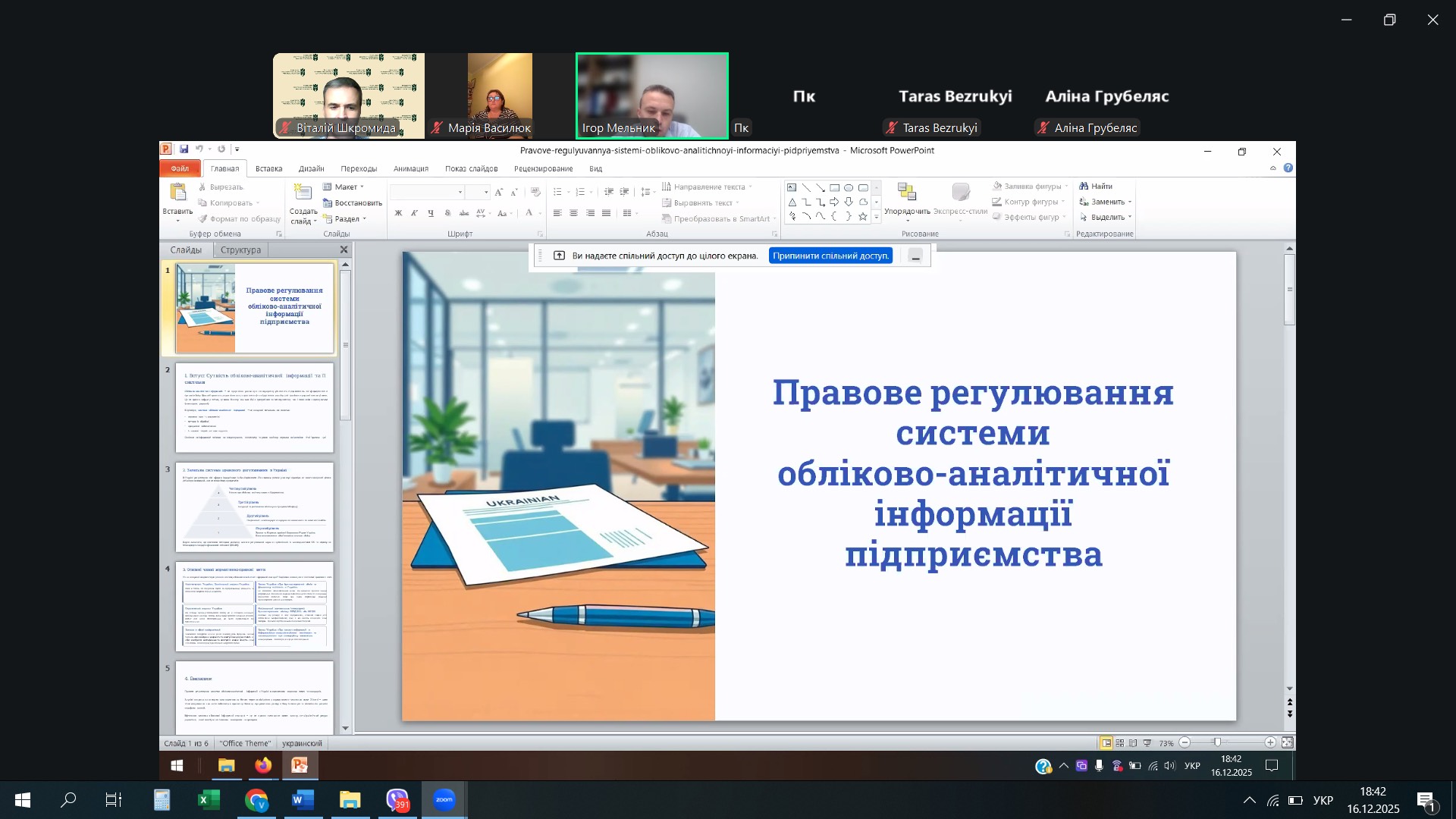Click the Zoom app icon in taskbar
Screen dimensions: 1456x819
444,800
